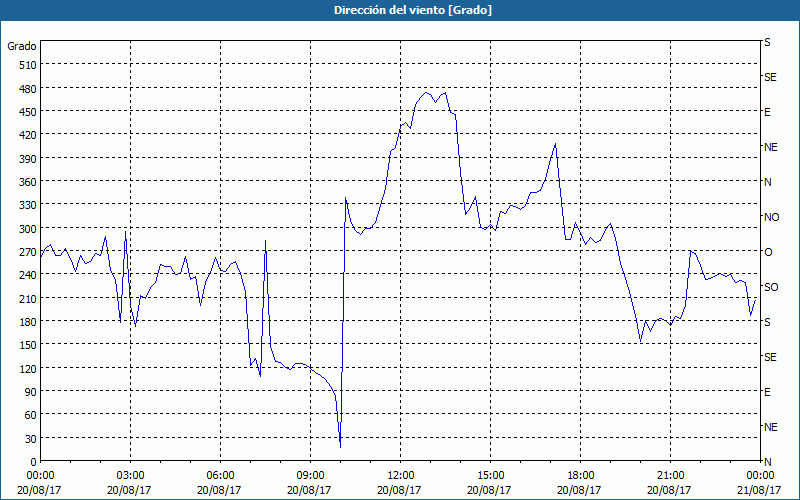Click the 90 degree axis label
Screen dimensions: 800x500
click(31, 392)
